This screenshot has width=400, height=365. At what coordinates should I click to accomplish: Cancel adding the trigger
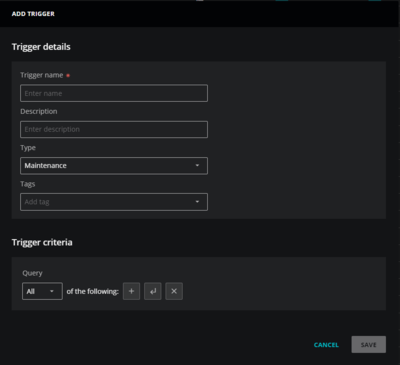point(326,345)
